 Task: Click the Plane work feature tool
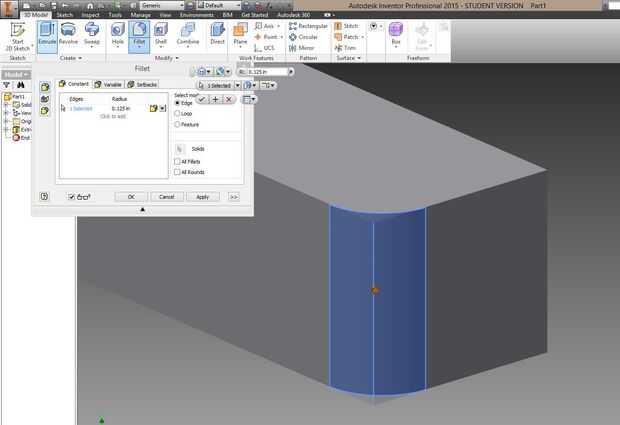[240, 34]
